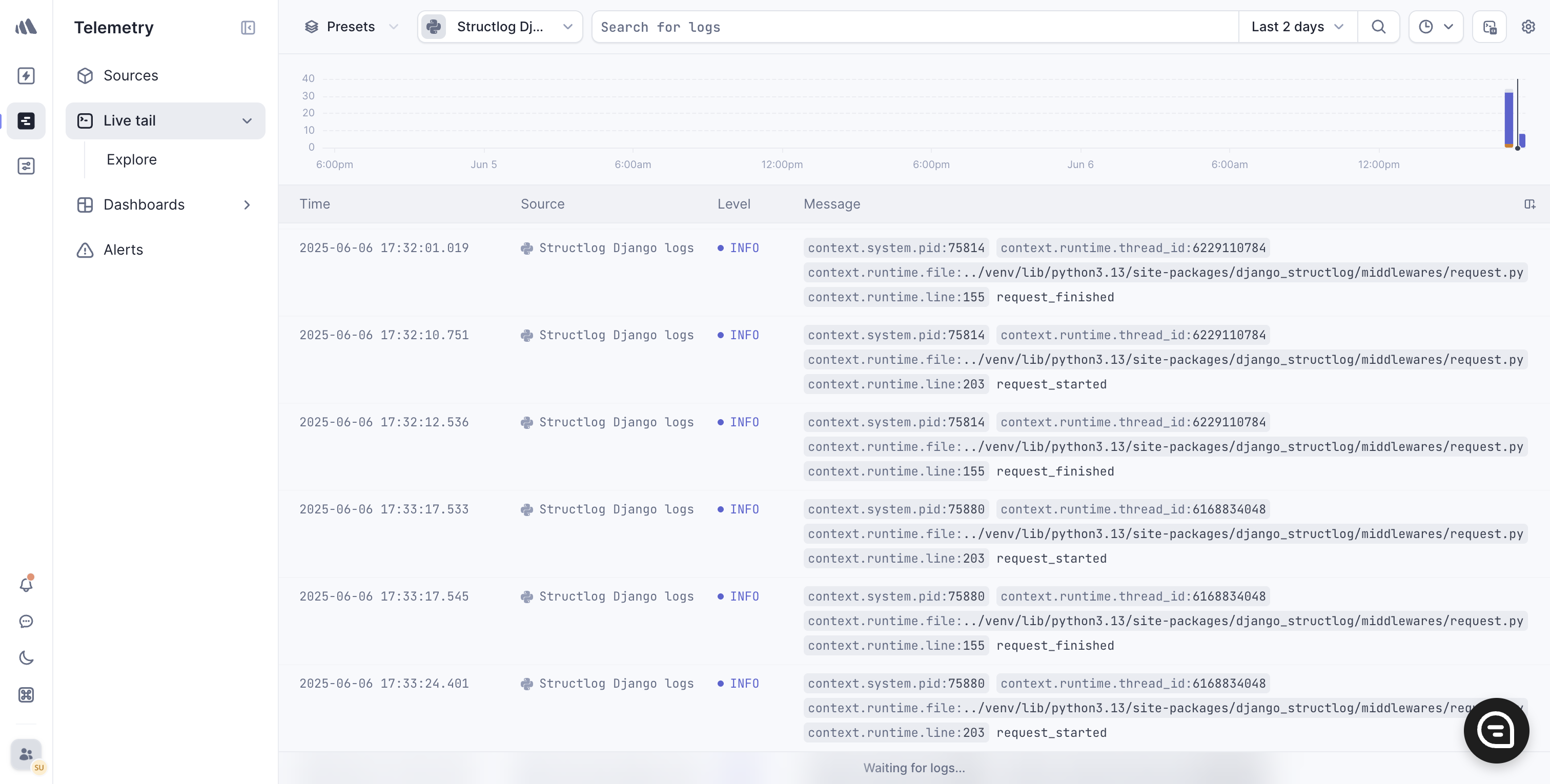Click the Level column header
Viewport: 1550px width, 784px height.
(x=733, y=204)
